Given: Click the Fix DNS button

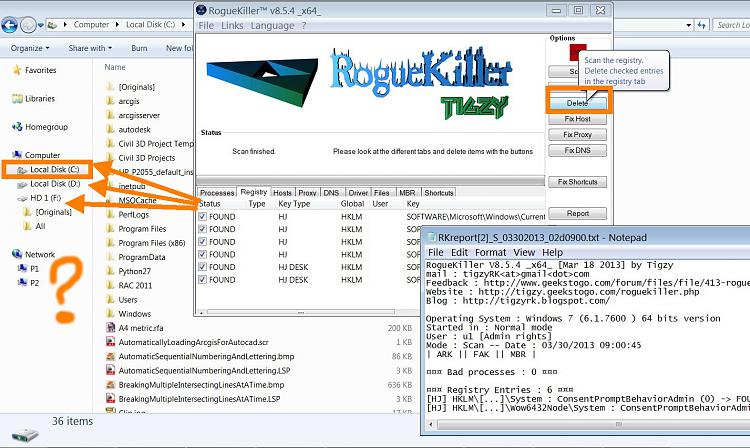Looking at the screenshot, I should [577, 150].
